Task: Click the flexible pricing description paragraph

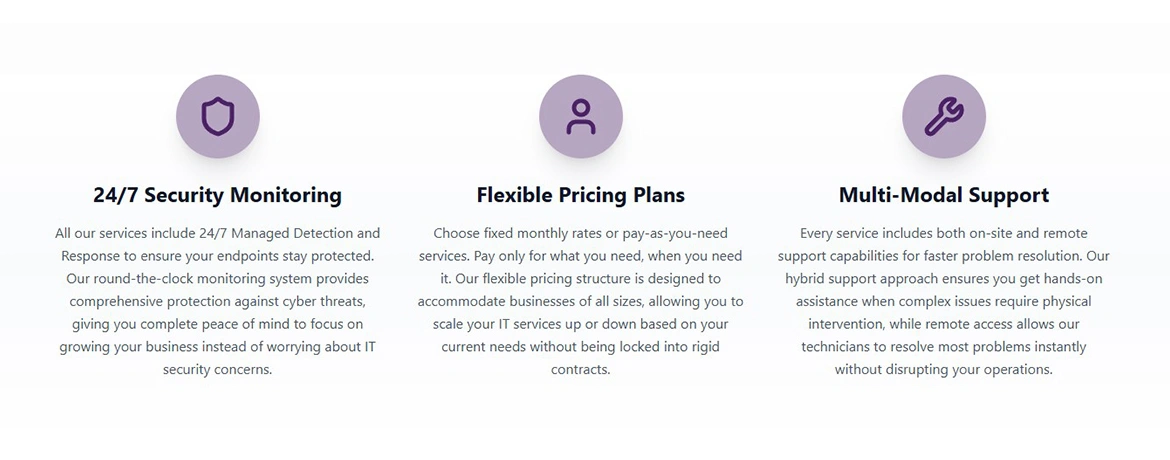Action: pos(580,301)
